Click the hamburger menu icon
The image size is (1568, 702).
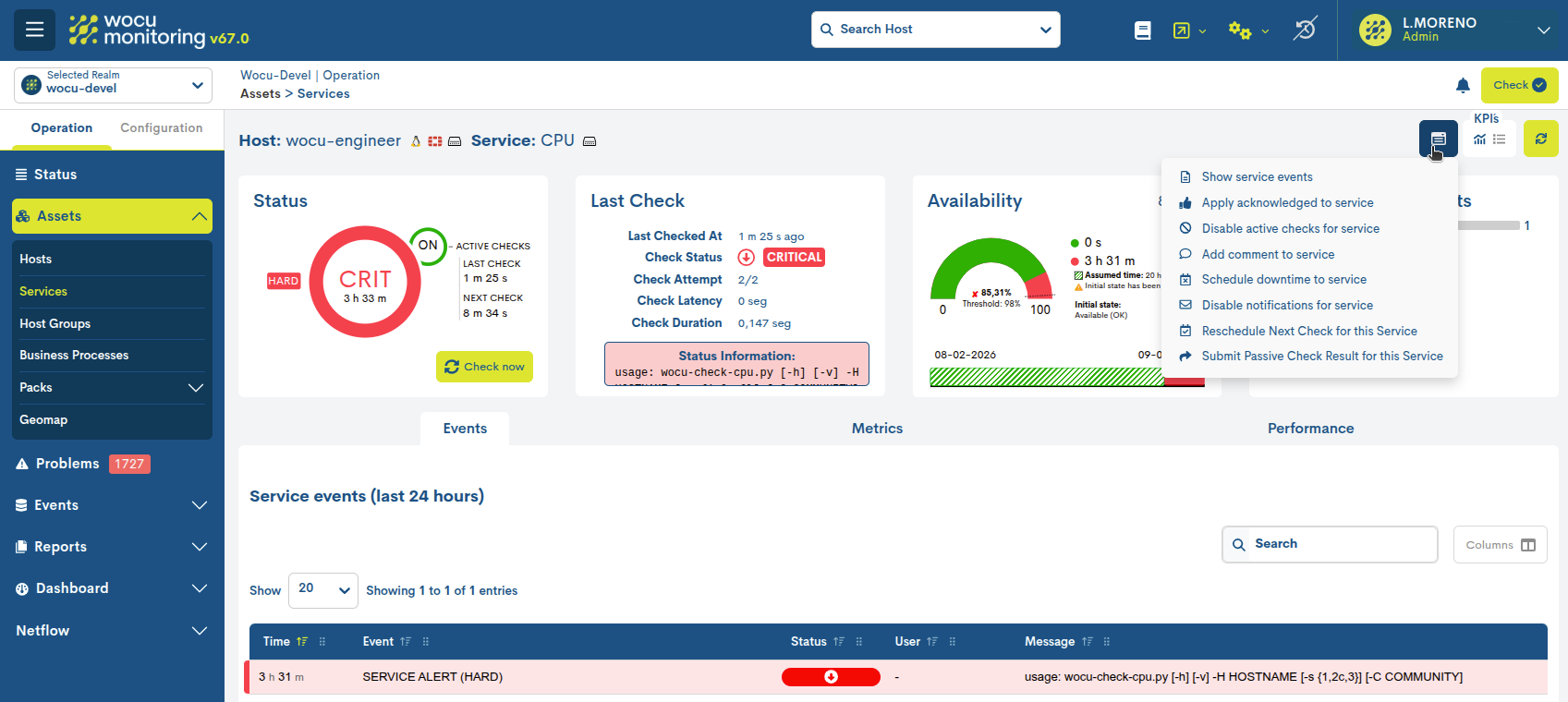point(34,30)
